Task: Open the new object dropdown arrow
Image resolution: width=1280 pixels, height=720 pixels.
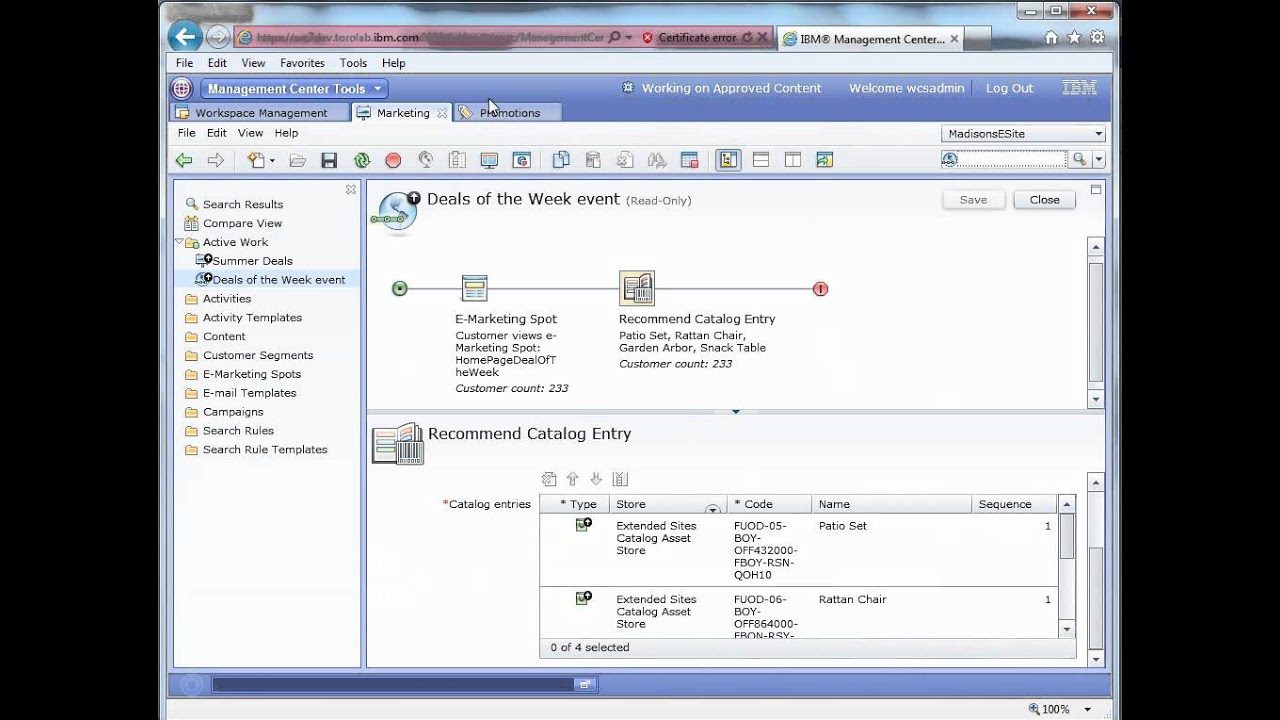Action: (x=272, y=161)
